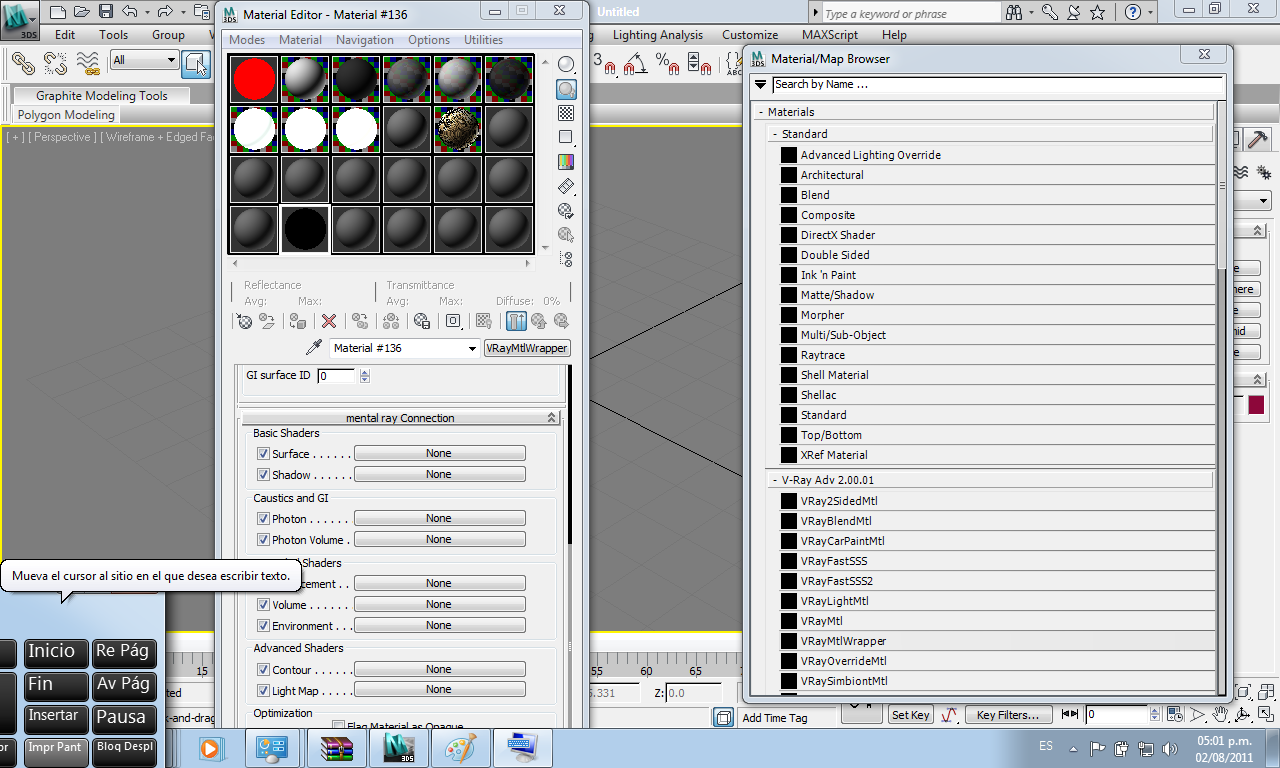1280x768 pixels.
Task: Click the Unlink Selection icon
Action: pos(55,63)
